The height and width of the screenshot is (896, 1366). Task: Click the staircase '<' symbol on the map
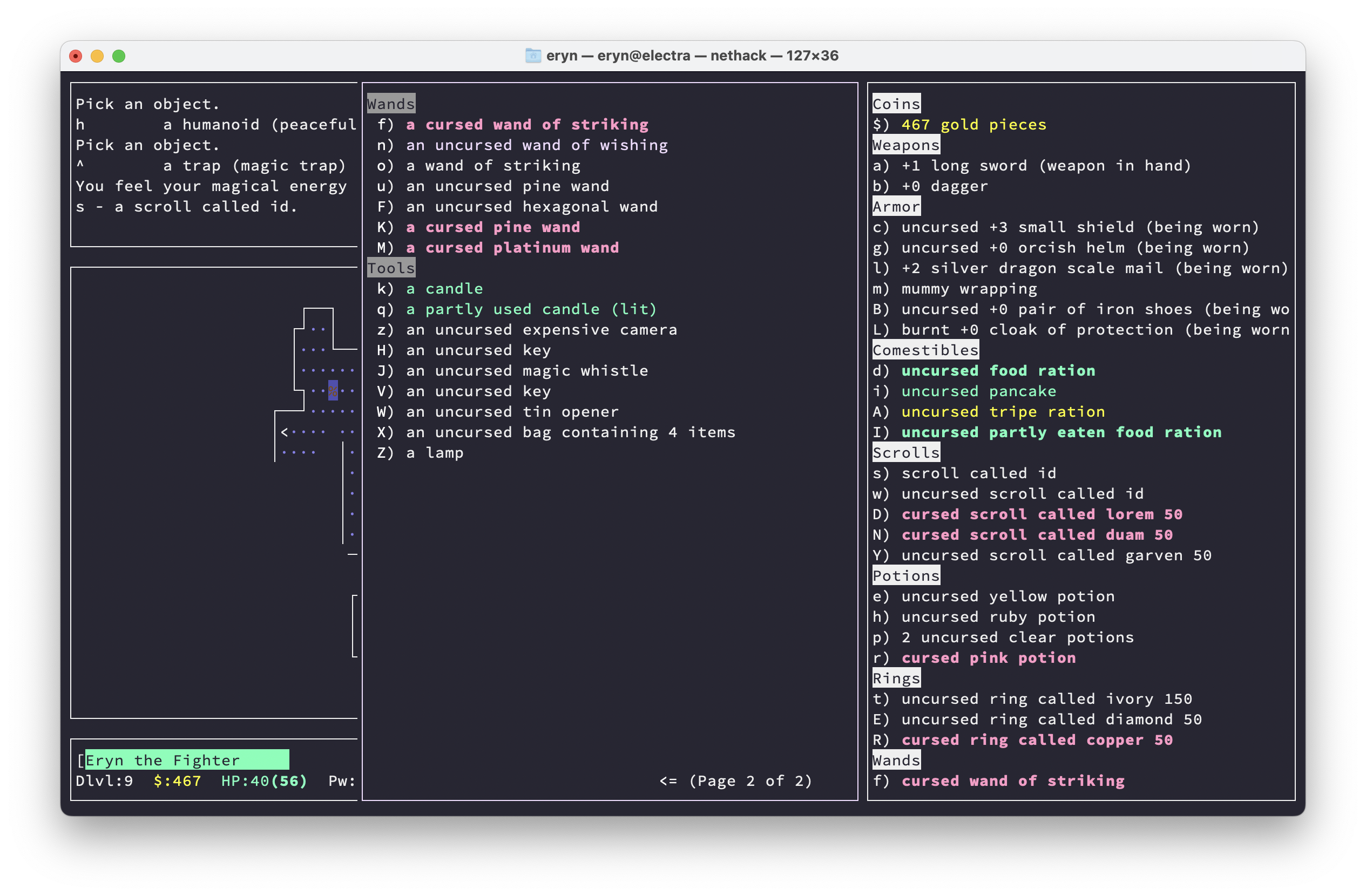(x=284, y=432)
